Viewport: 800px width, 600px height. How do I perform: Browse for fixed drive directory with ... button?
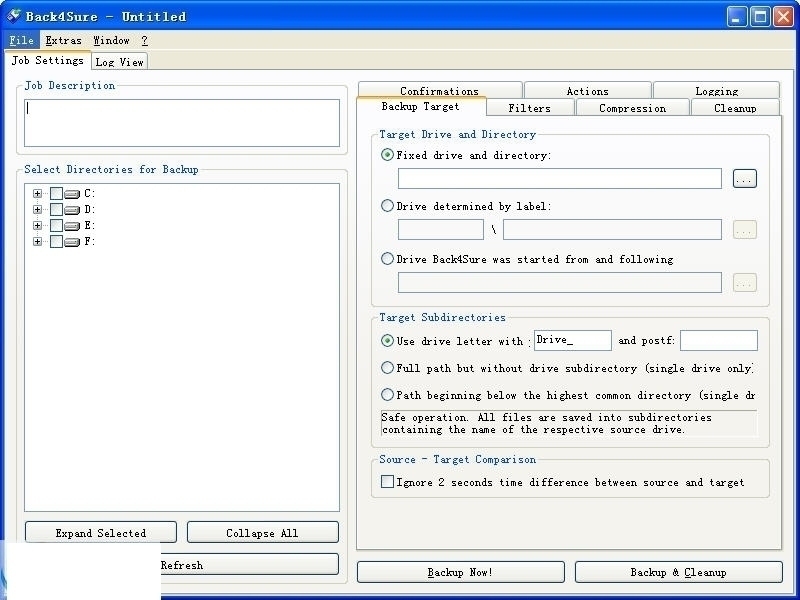(744, 179)
